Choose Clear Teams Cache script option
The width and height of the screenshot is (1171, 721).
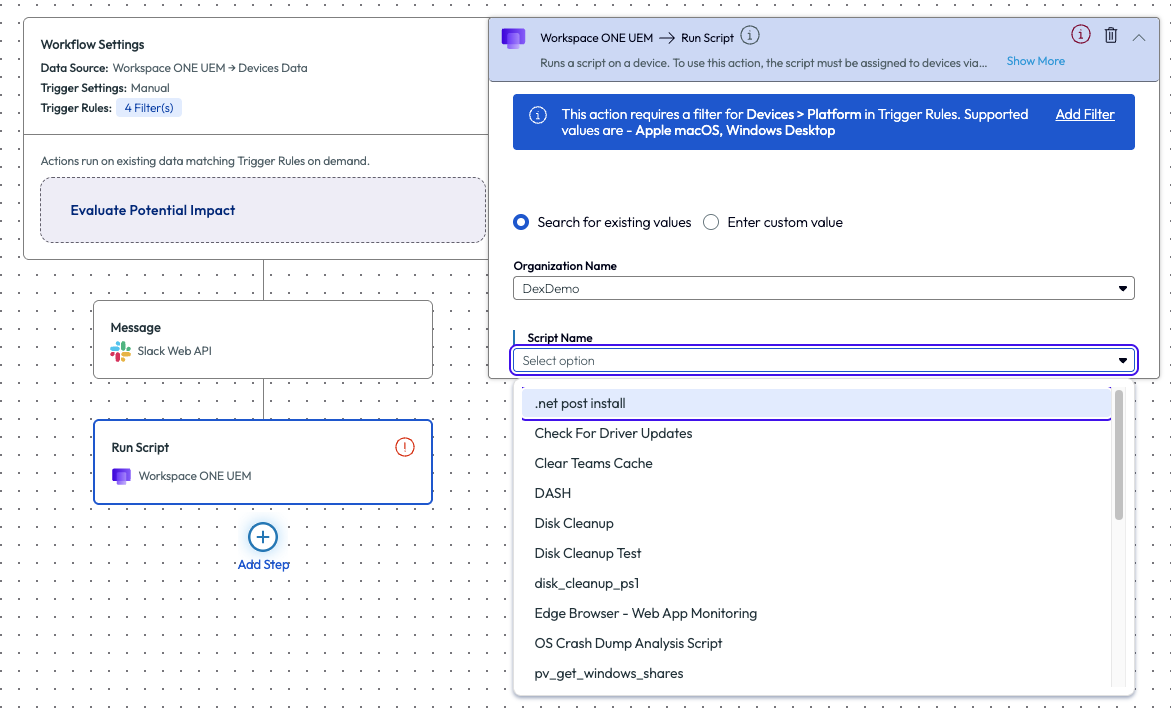click(593, 463)
